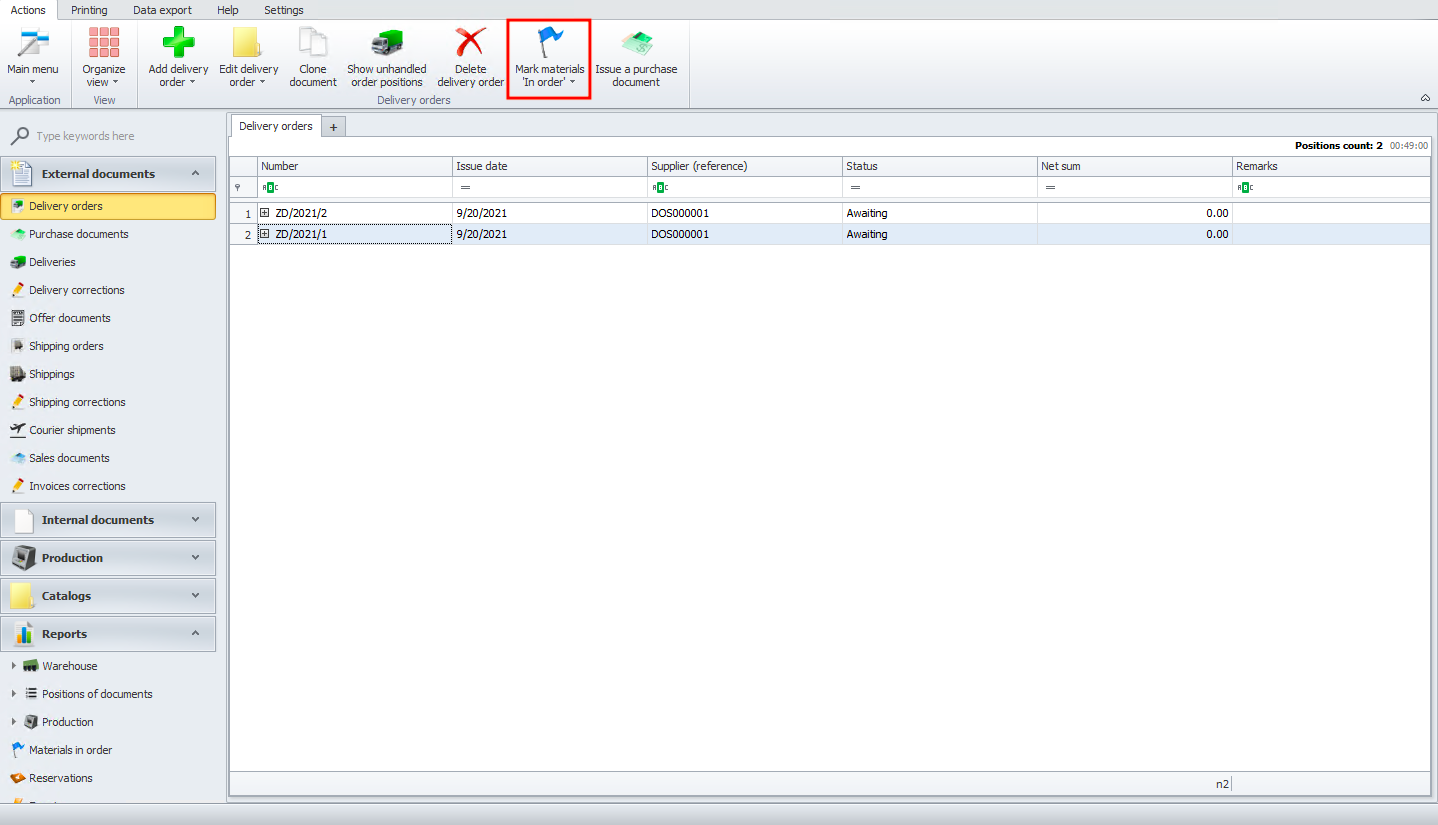The image size is (1438, 825).
Task: Expand row ZD/2021/1 plus box
Action: pyautogui.click(x=265, y=234)
